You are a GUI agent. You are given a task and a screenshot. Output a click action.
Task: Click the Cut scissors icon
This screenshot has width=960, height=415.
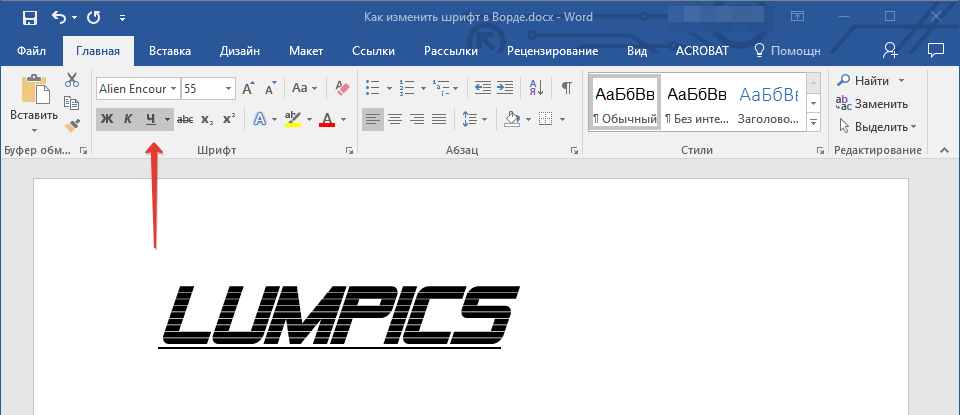point(71,81)
